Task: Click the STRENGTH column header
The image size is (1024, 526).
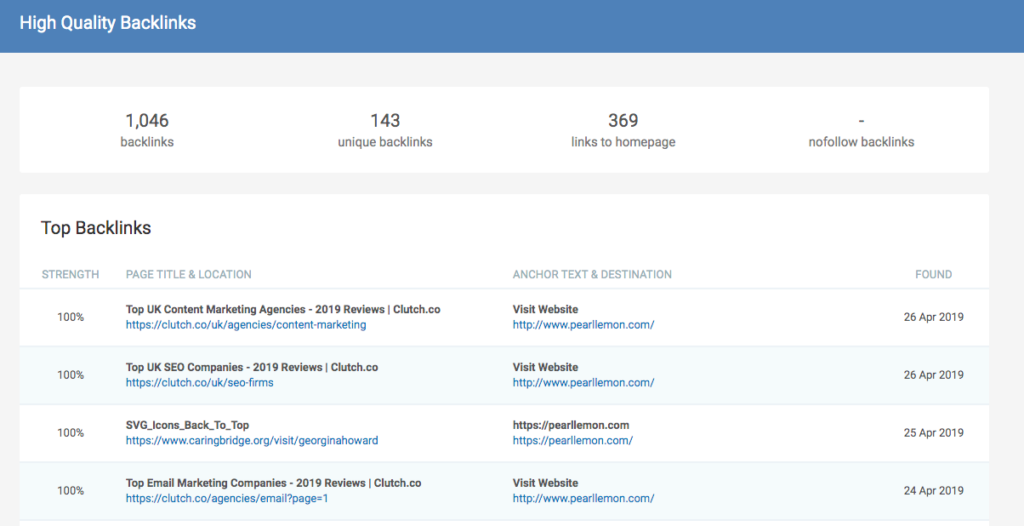Action: (x=71, y=274)
